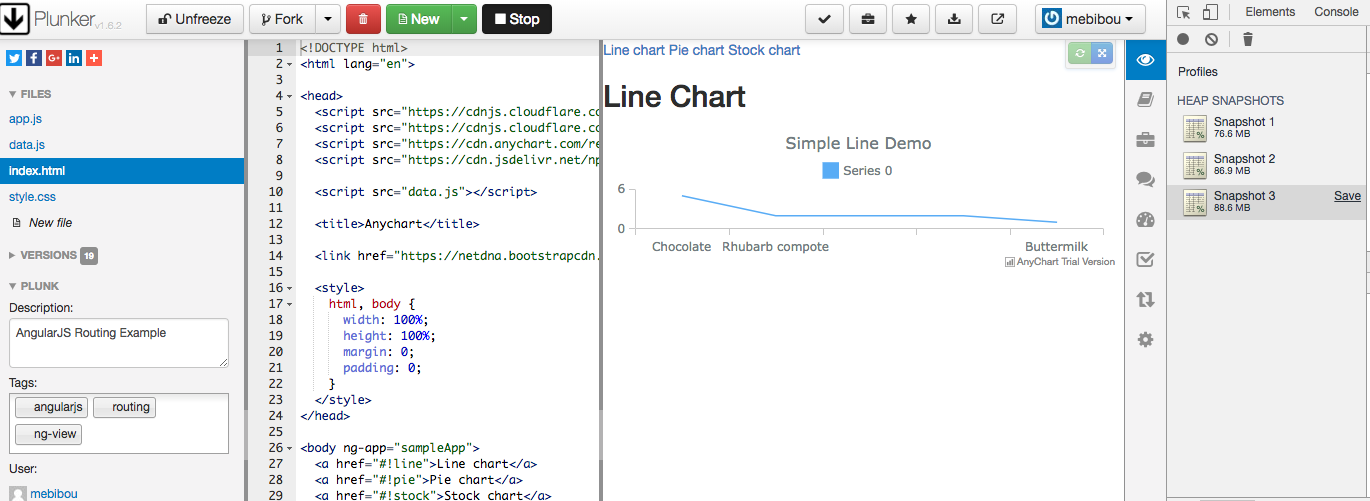1370x501 pixels.
Task: Open New plunk dropdown arrow
Action: tap(462, 19)
